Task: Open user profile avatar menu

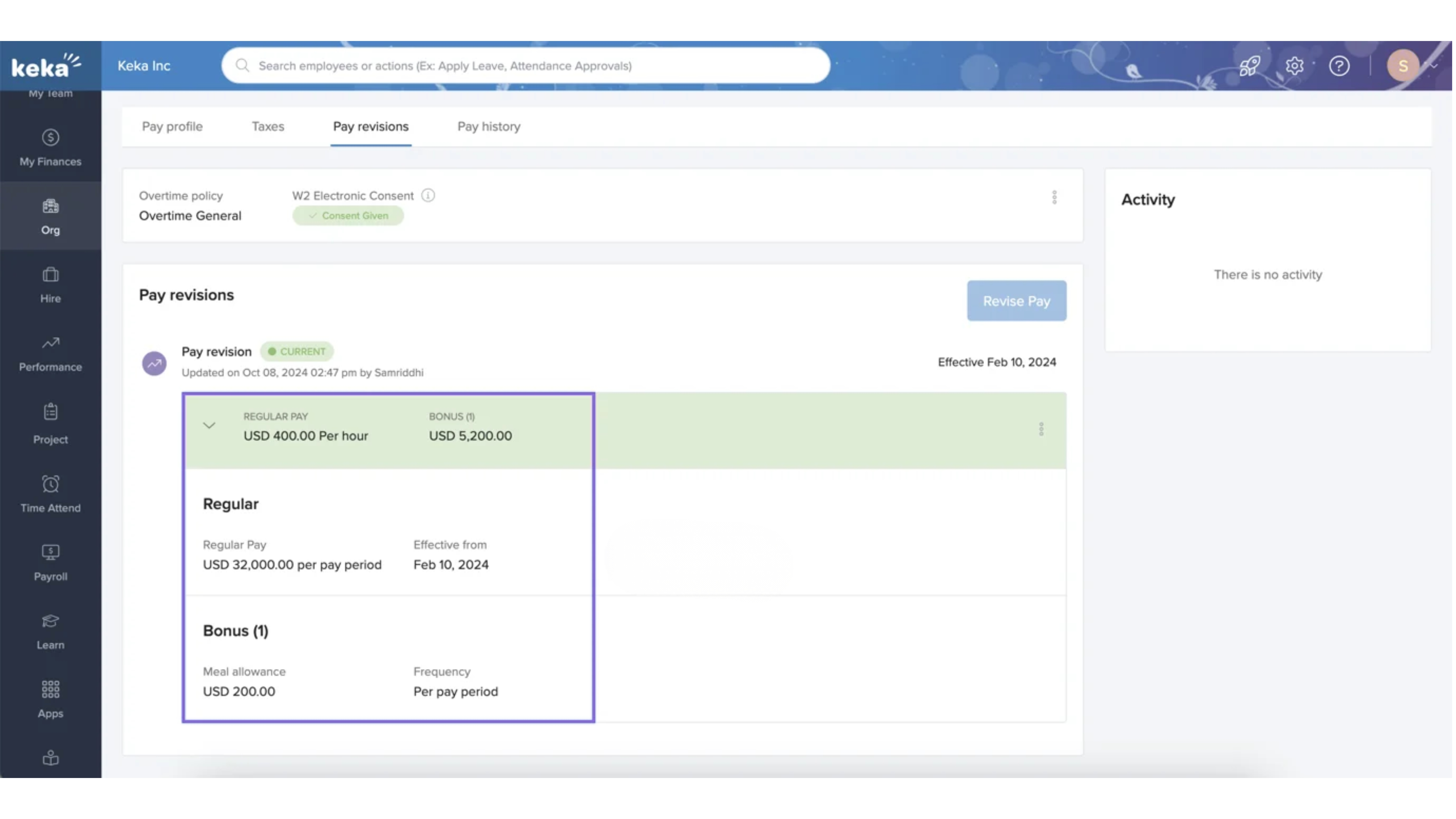Action: [1402, 66]
